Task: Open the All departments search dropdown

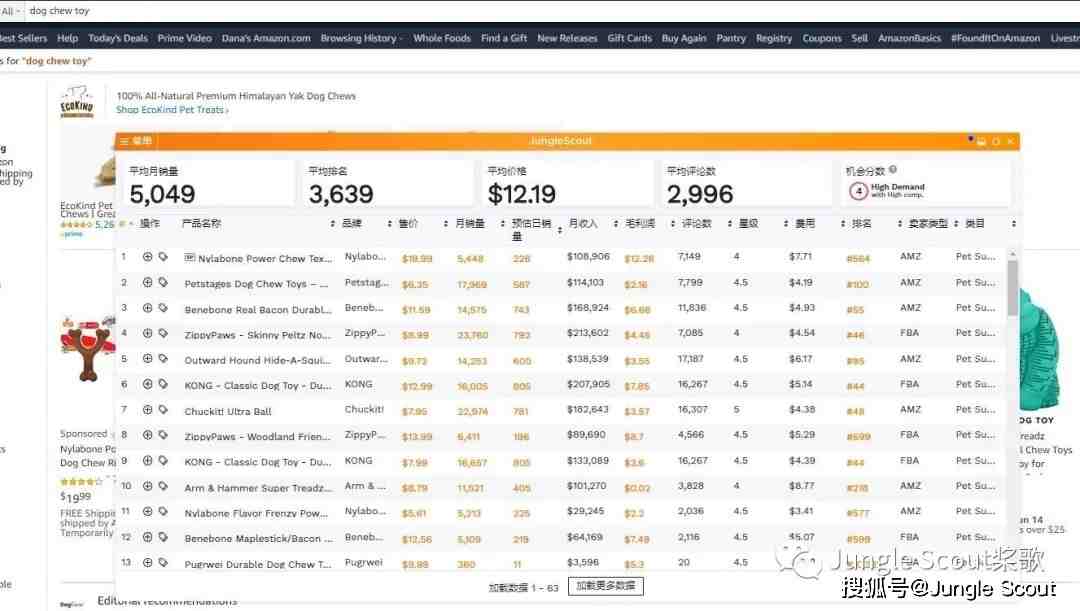Action: pos(10,11)
